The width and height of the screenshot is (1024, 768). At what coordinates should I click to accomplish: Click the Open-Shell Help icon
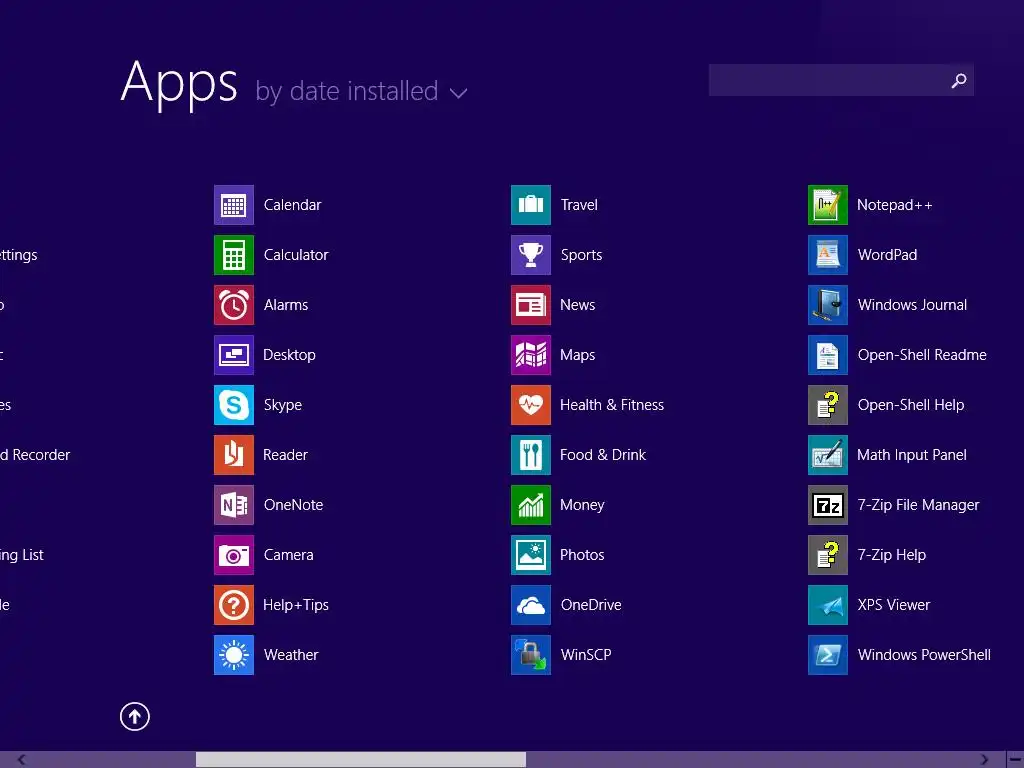tap(828, 405)
